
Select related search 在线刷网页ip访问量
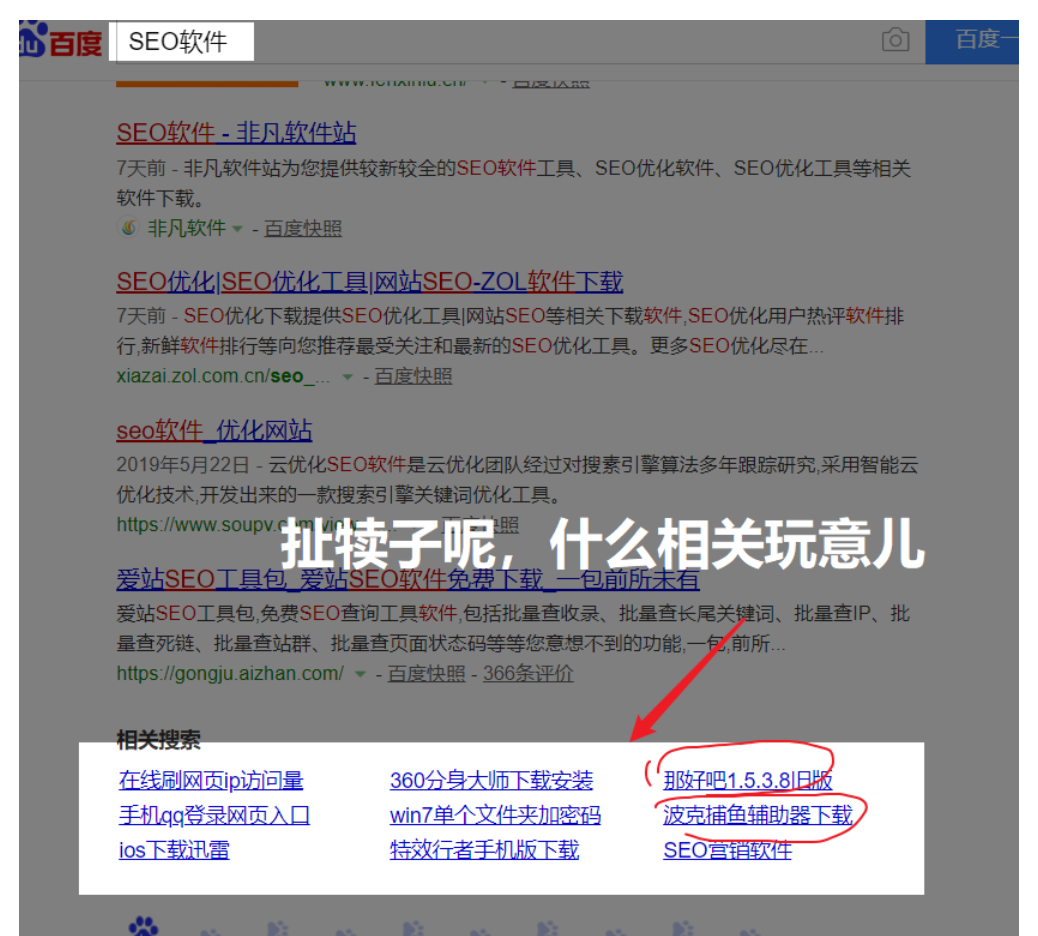click(211, 780)
